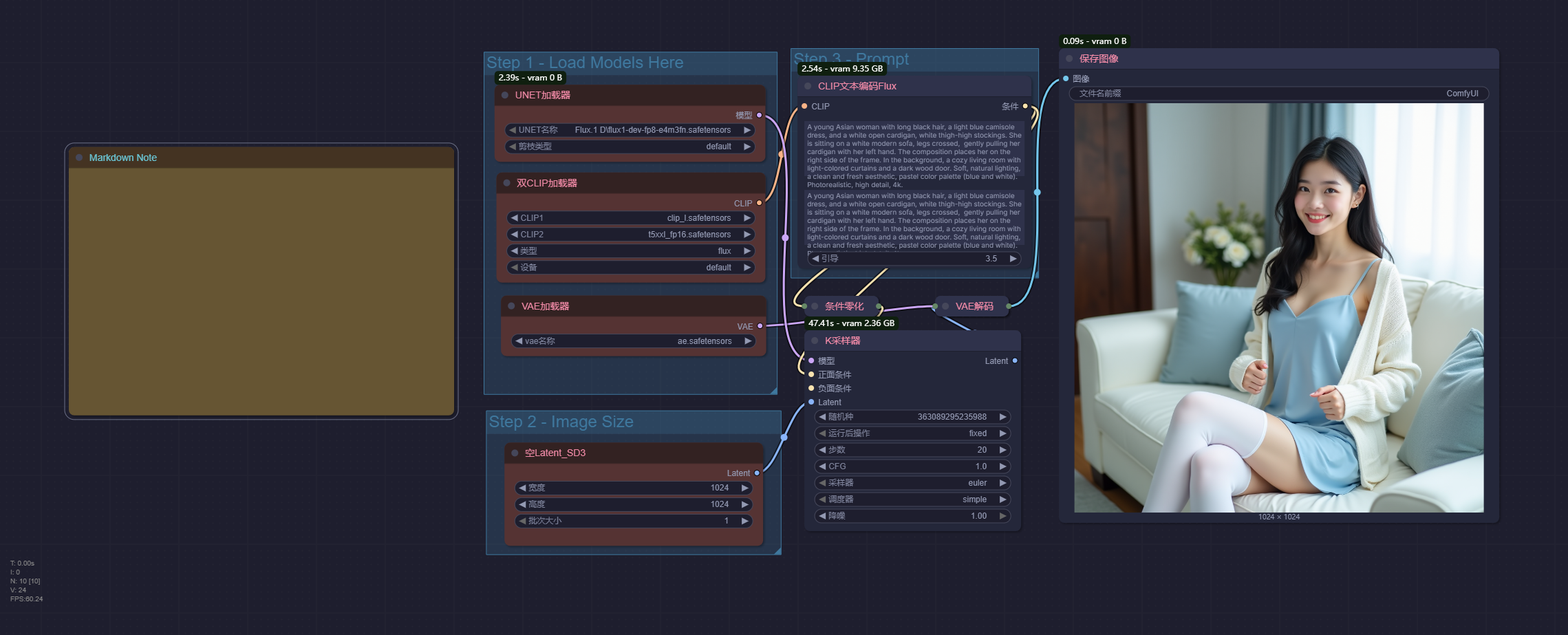Open the CLIP2 t5xxl_fp16 selector
The width and height of the screenshot is (1568, 635).
point(630,235)
